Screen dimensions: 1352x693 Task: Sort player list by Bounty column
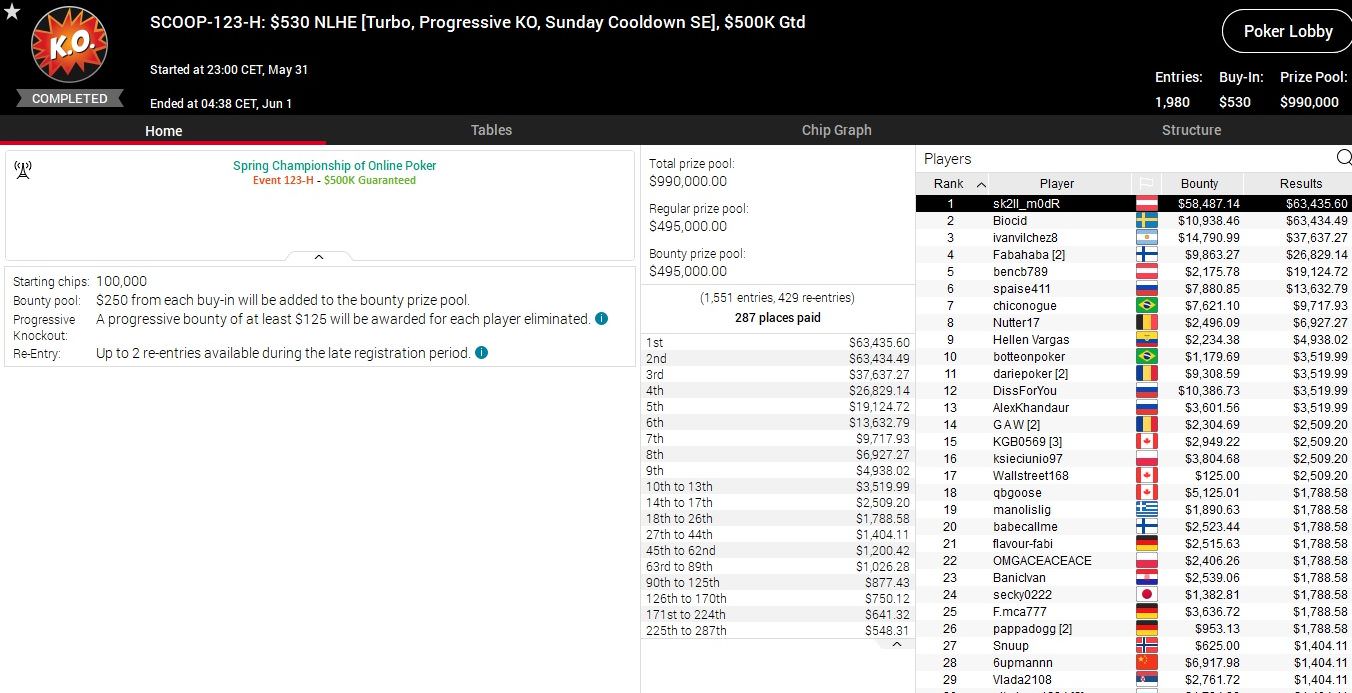1199,184
